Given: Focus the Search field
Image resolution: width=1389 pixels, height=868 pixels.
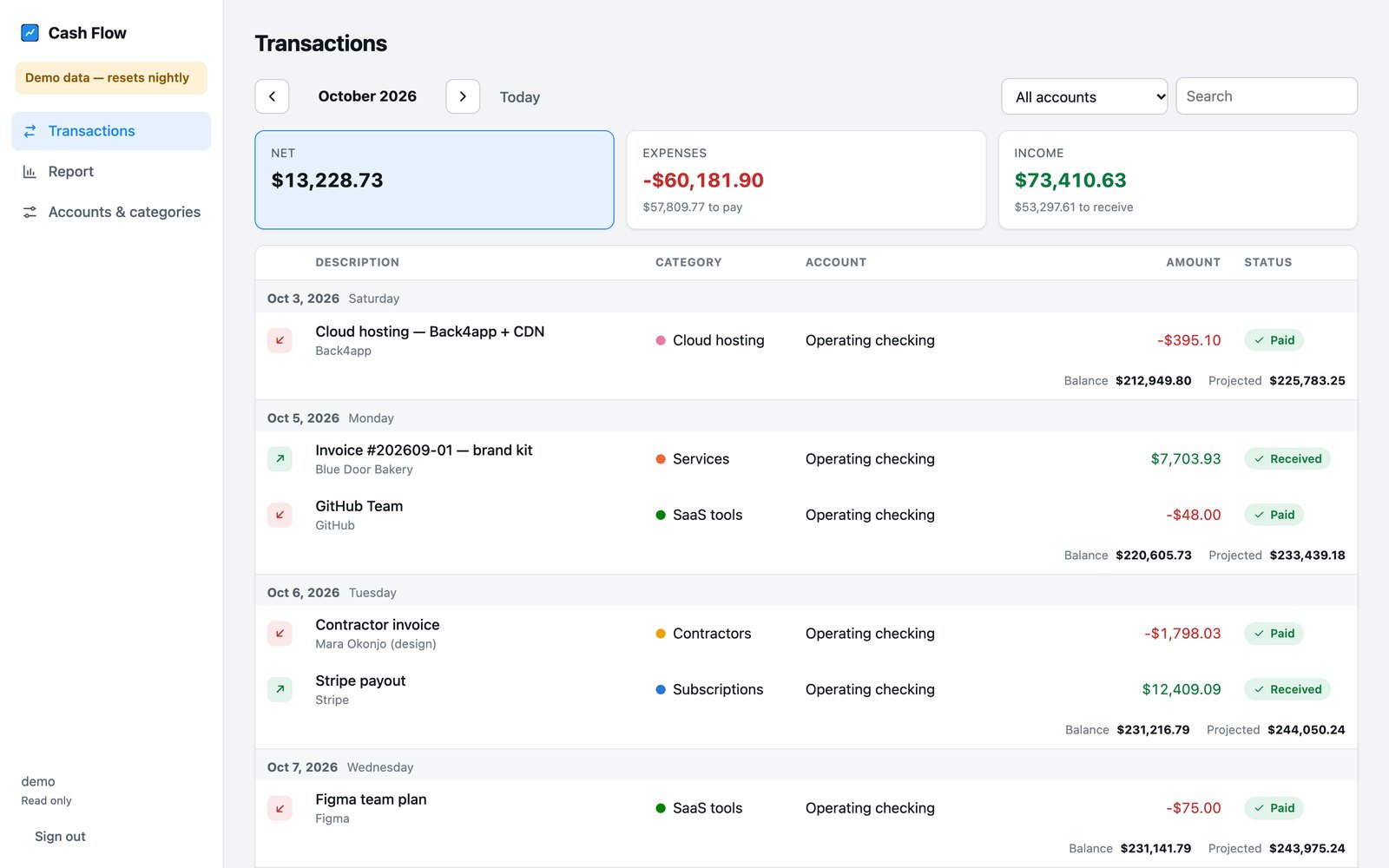Looking at the screenshot, I should click(1267, 96).
